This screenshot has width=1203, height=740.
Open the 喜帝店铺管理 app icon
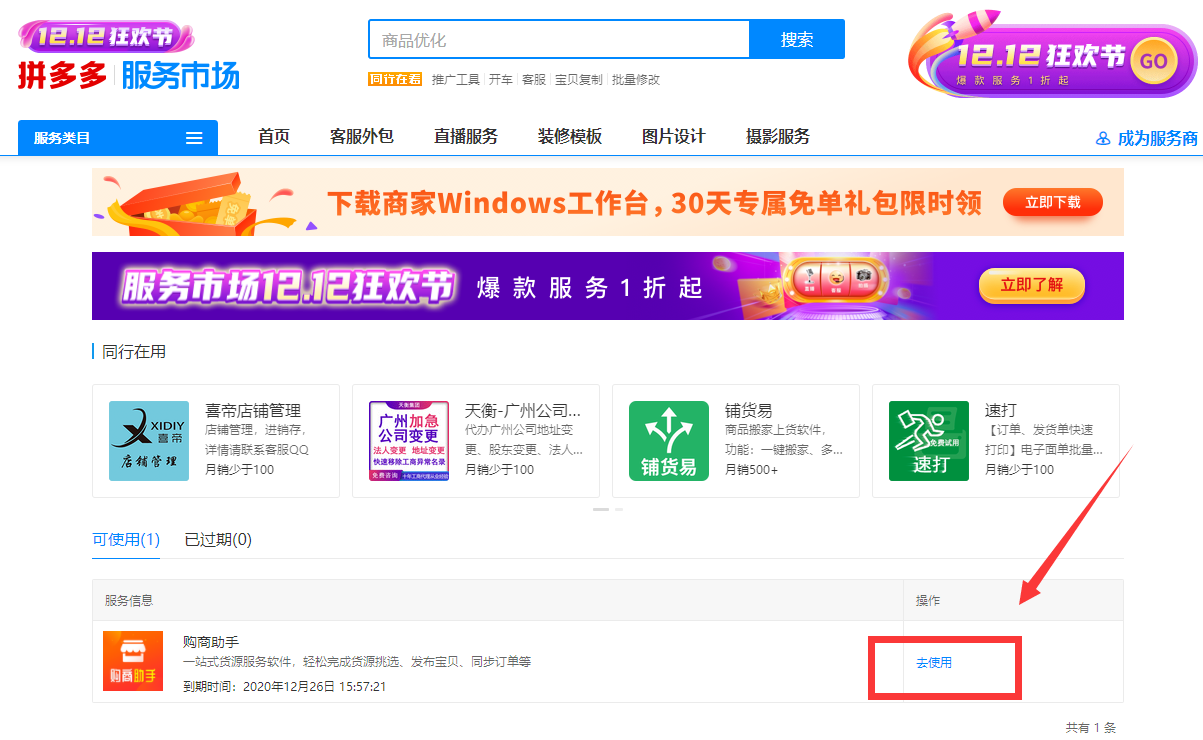point(149,441)
